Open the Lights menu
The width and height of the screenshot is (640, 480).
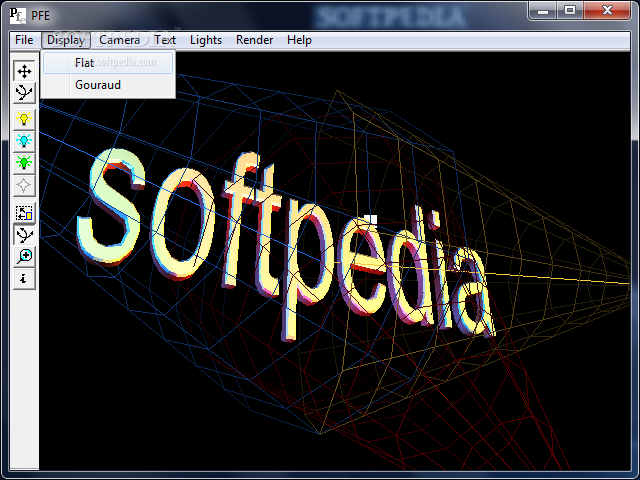pyautogui.click(x=206, y=40)
